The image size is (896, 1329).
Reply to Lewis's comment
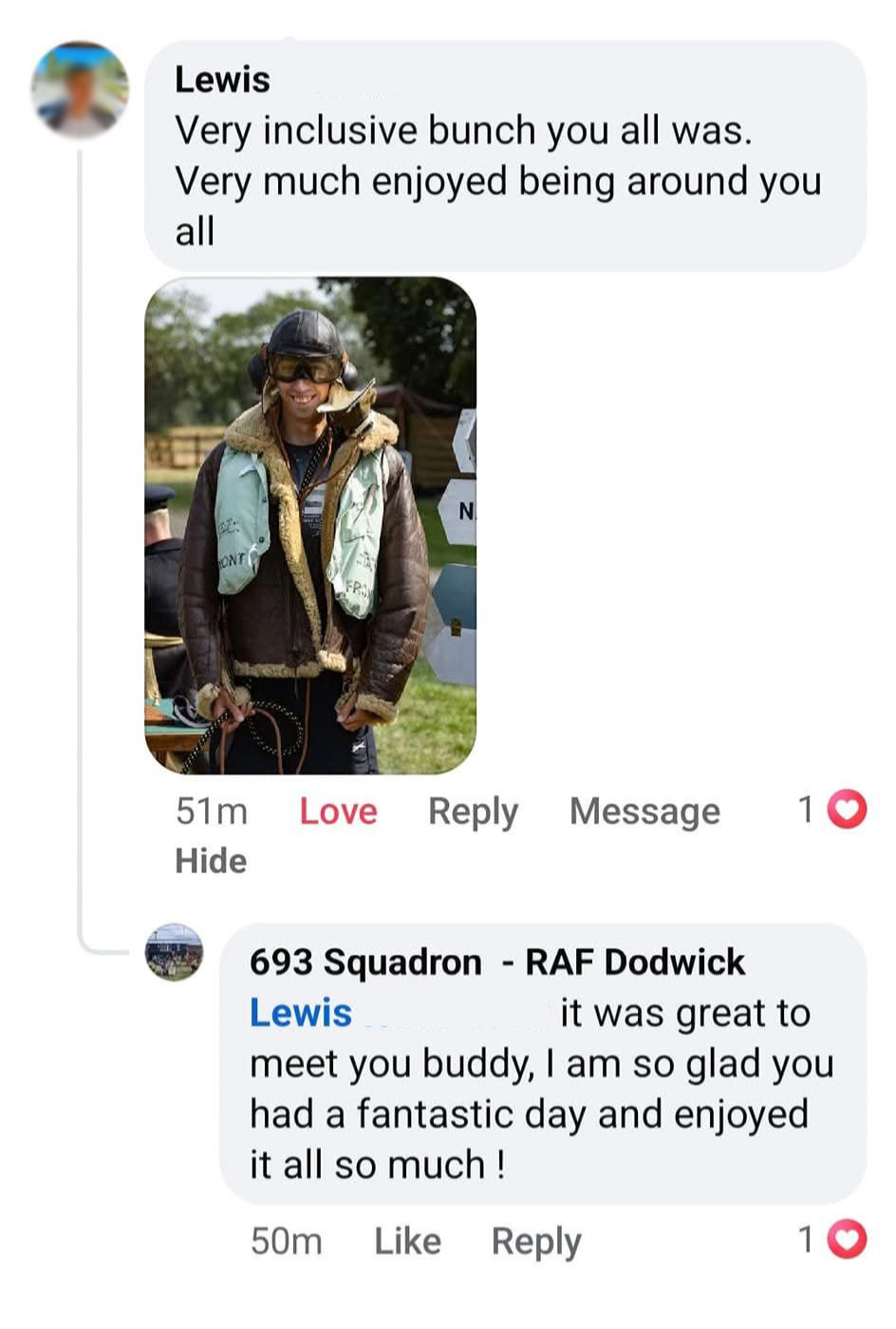473,813
